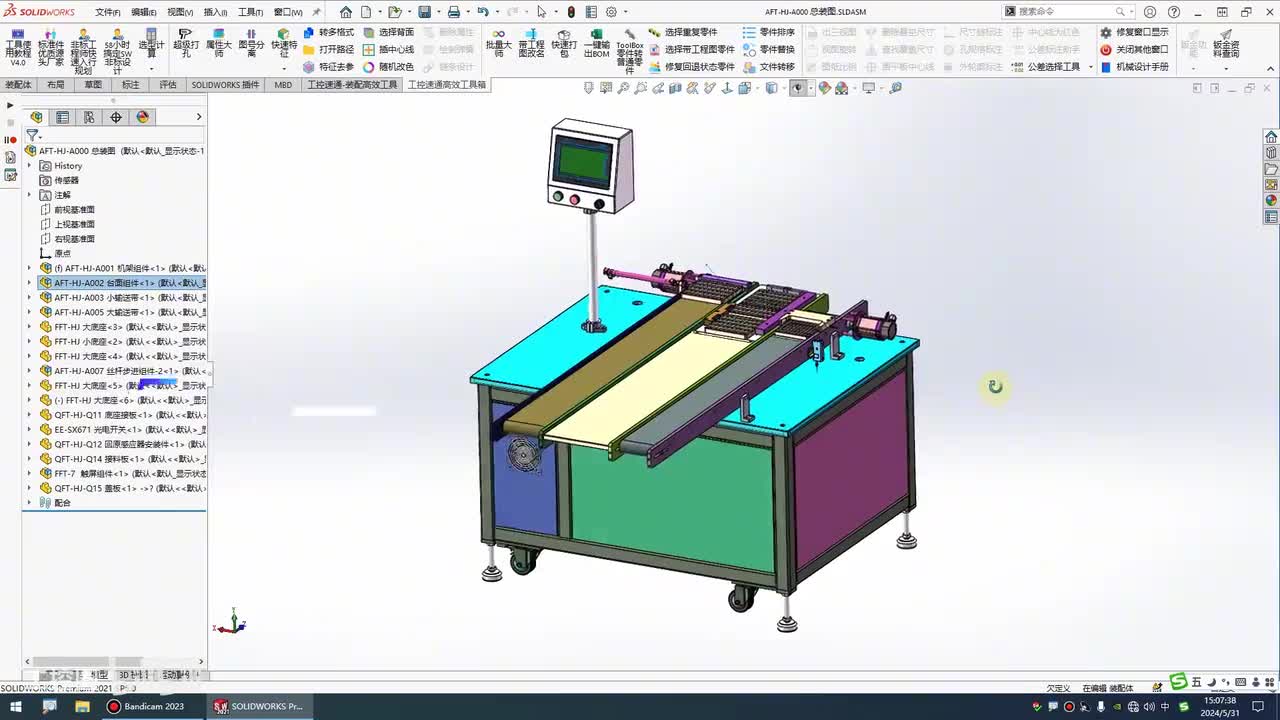
Task: Open the DimXpertManager crosshair tab
Action: pyautogui.click(x=116, y=117)
